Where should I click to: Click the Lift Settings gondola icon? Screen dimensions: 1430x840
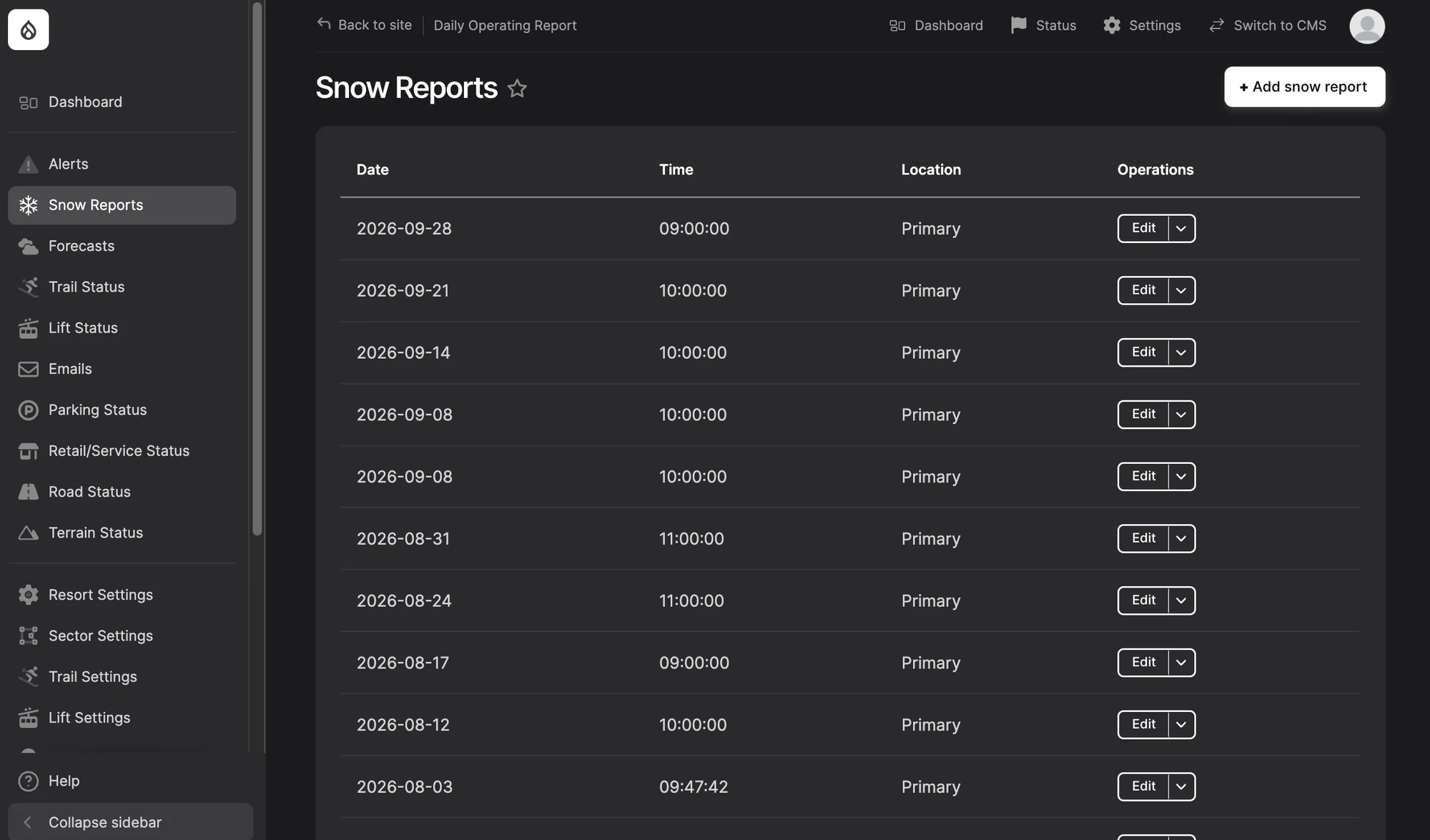tap(28, 718)
